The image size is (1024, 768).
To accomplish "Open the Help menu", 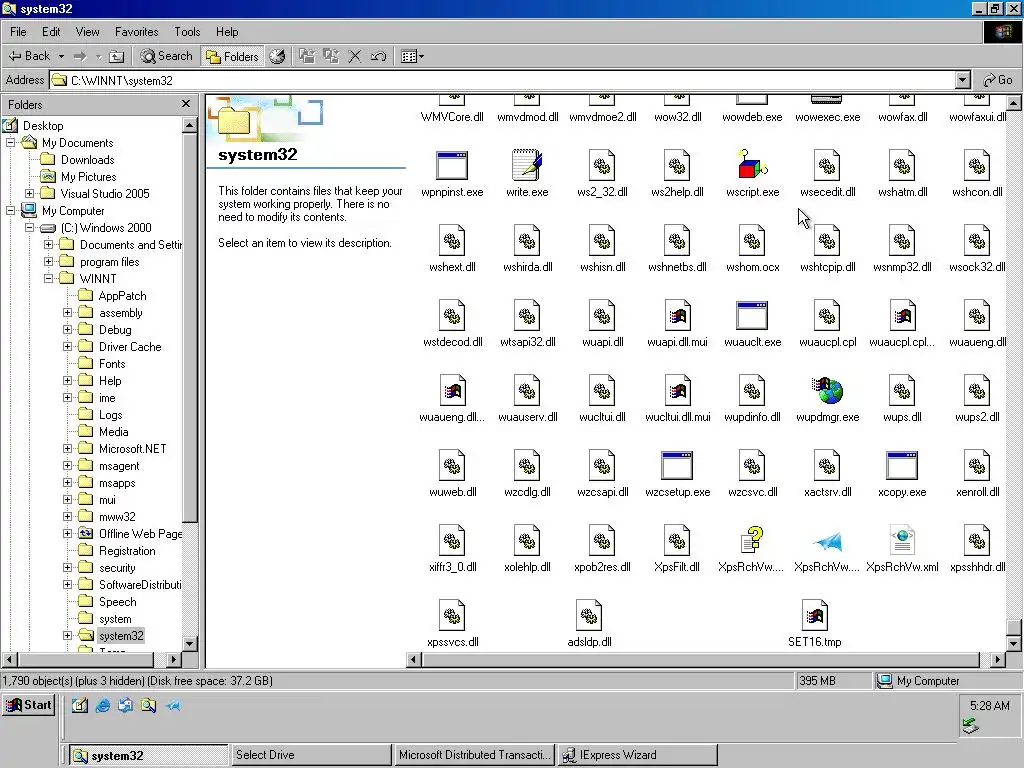I will (x=227, y=31).
